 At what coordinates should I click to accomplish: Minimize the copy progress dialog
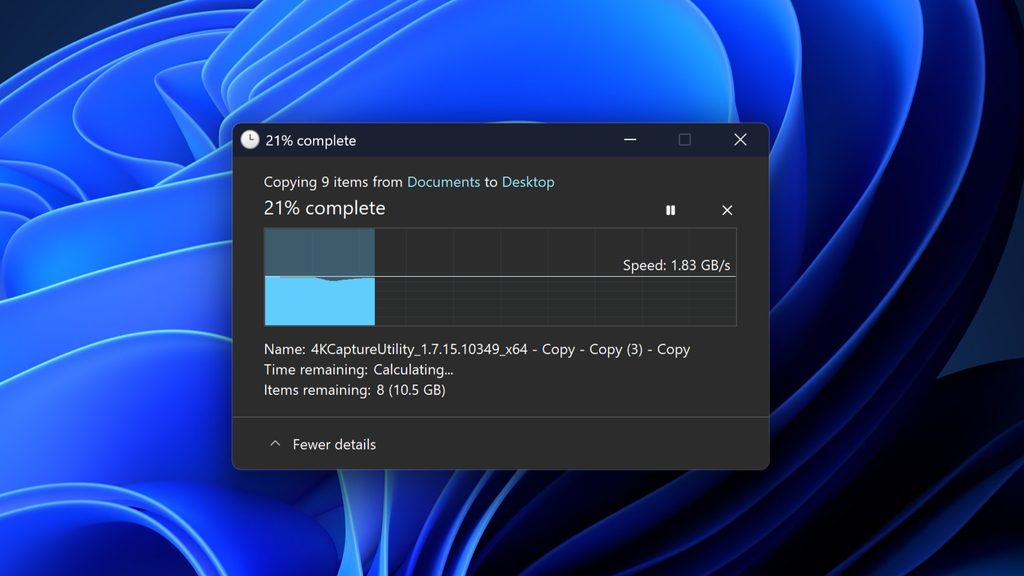tap(630, 140)
